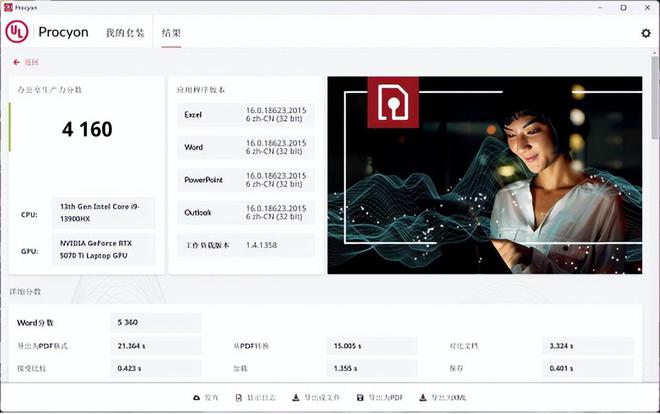Close the Procyon window
This screenshot has width=660, height=414.
tap(648, 8)
